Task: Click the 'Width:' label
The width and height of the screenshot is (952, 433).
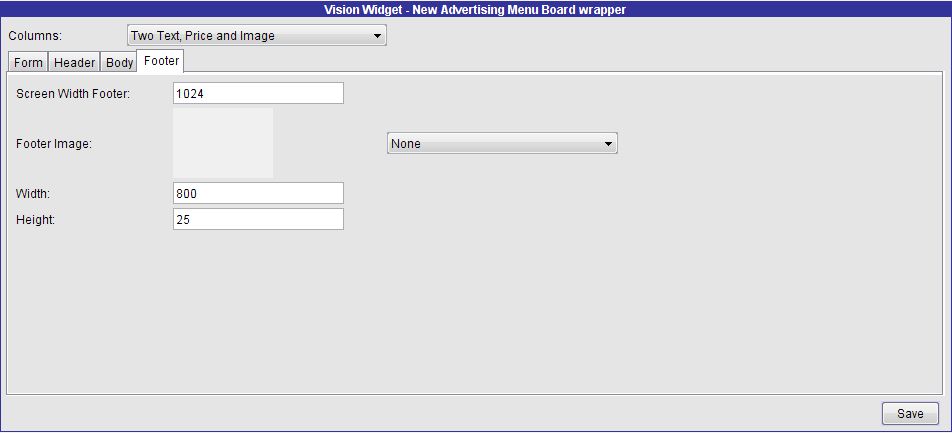Action: pos(33,193)
